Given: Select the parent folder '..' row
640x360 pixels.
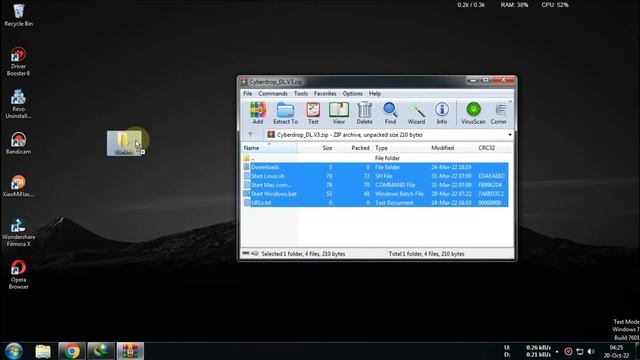Looking at the screenshot, I should (x=375, y=158).
